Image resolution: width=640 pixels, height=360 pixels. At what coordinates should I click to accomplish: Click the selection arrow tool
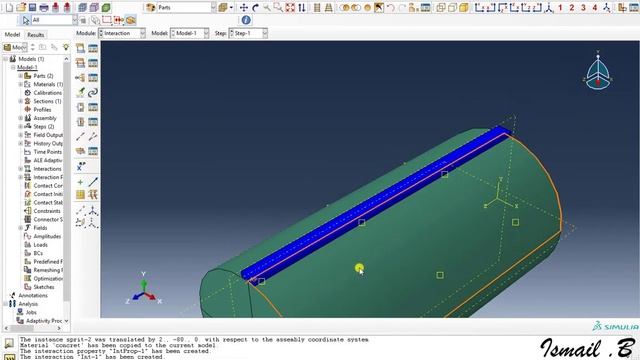[x=26, y=20]
